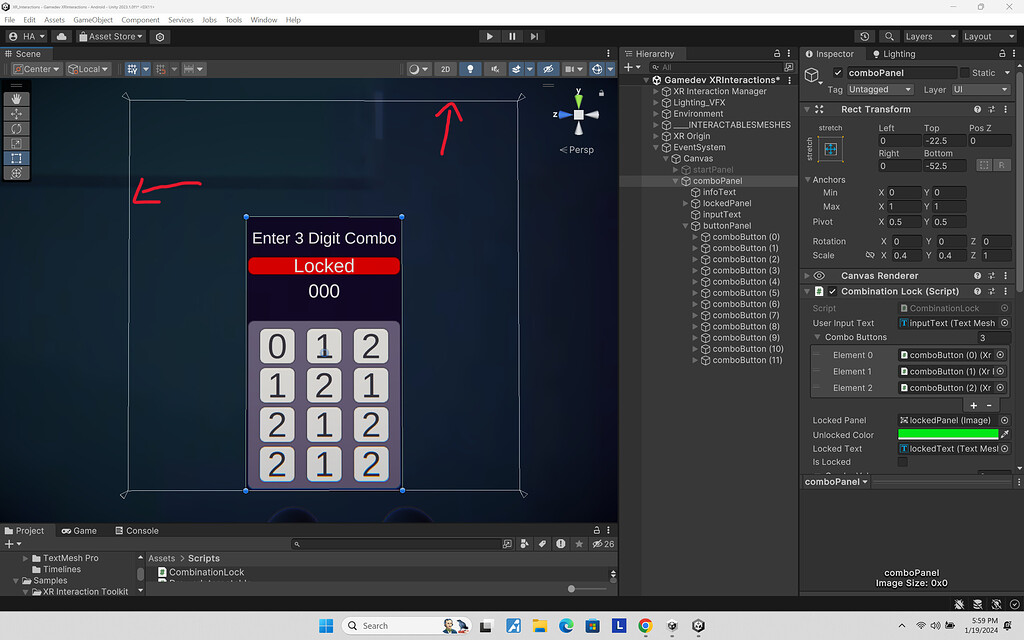Click the Pause button

pyautogui.click(x=511, y=36)
